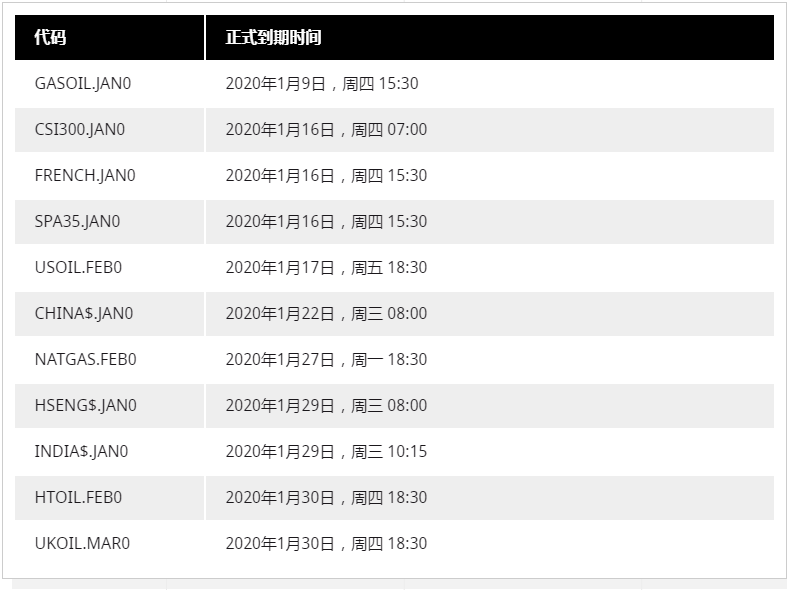
Task: Click the SPA35.JAN0 code
Action: [77, 222]
